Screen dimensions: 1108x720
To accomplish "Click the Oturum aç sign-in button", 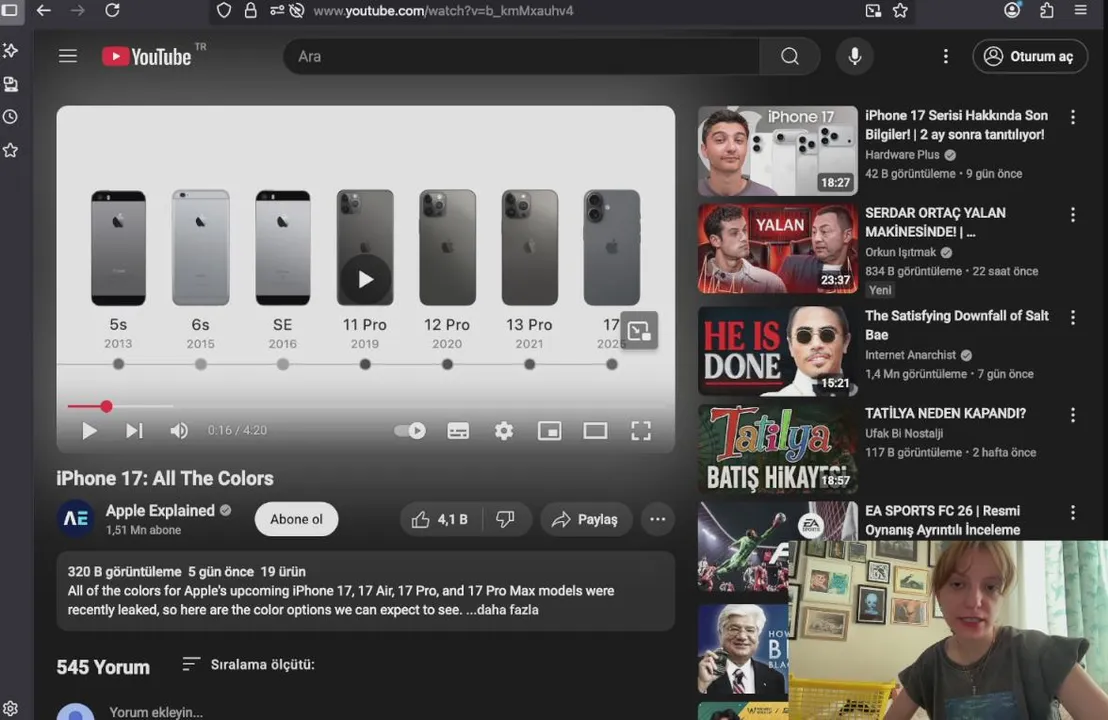I will click(x=1030, y=57).
